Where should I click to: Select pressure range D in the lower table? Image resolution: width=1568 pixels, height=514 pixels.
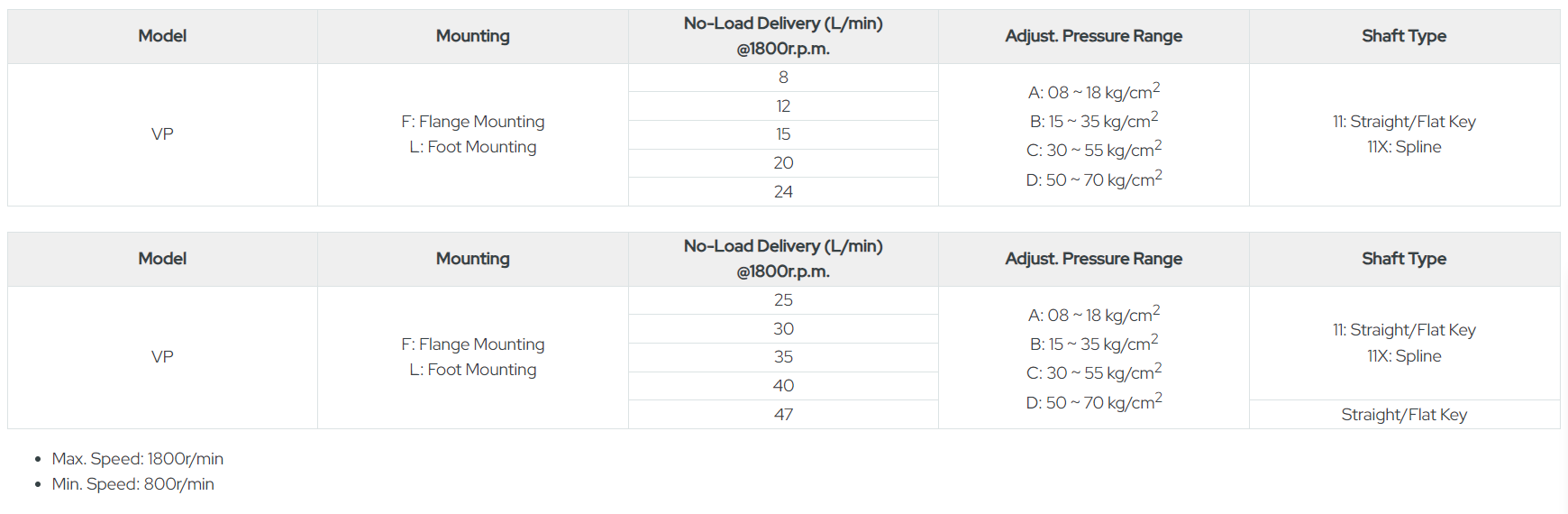tap(1093, 403)
